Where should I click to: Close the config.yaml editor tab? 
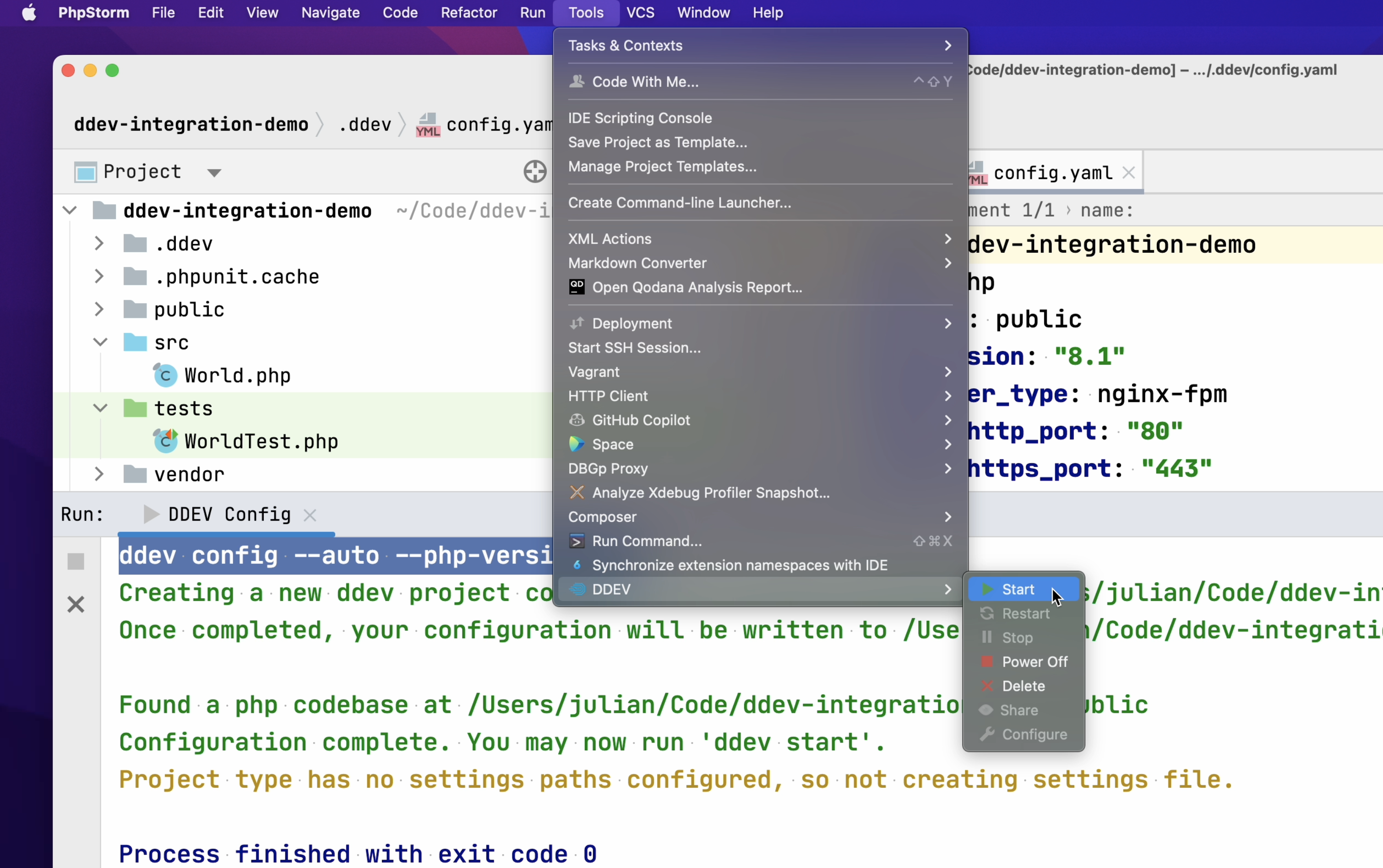(x=1129, y=172)
